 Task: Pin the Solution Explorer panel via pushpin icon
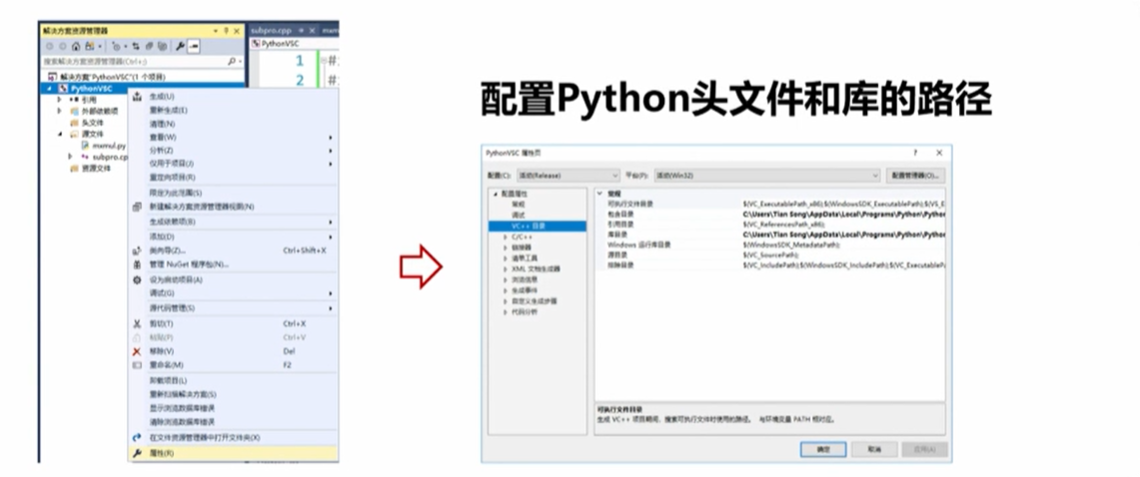226,31
